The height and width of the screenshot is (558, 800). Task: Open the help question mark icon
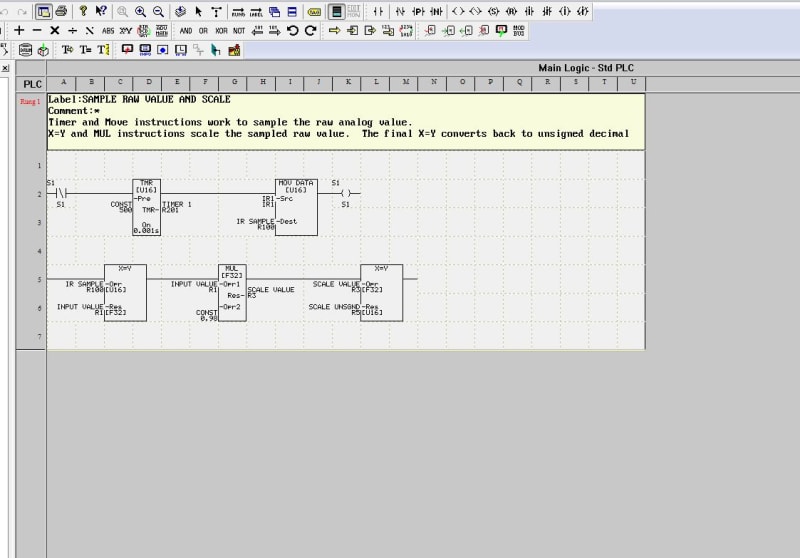(83, 11)
